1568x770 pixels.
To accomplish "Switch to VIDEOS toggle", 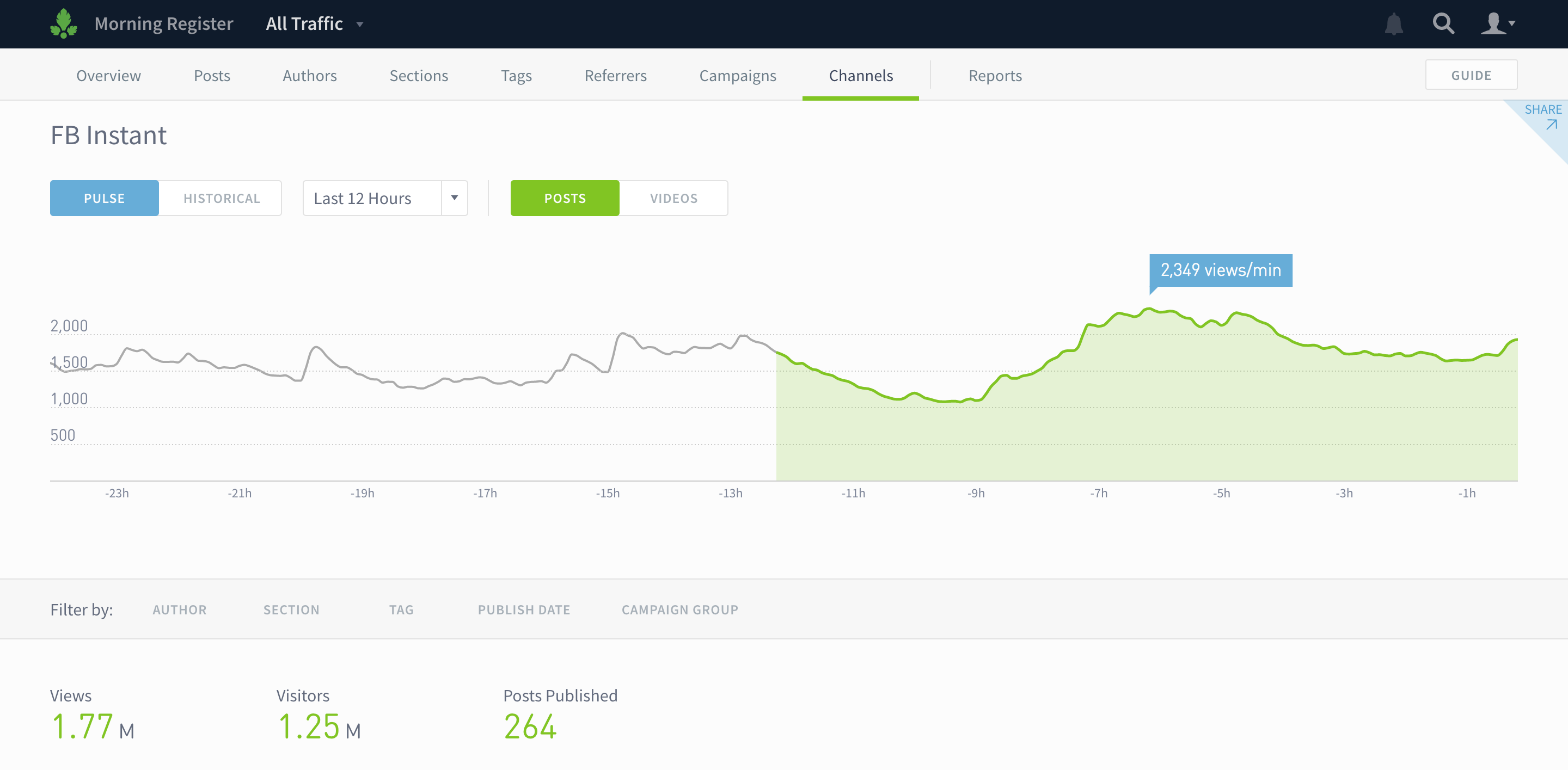I will [x=674, y=198].
